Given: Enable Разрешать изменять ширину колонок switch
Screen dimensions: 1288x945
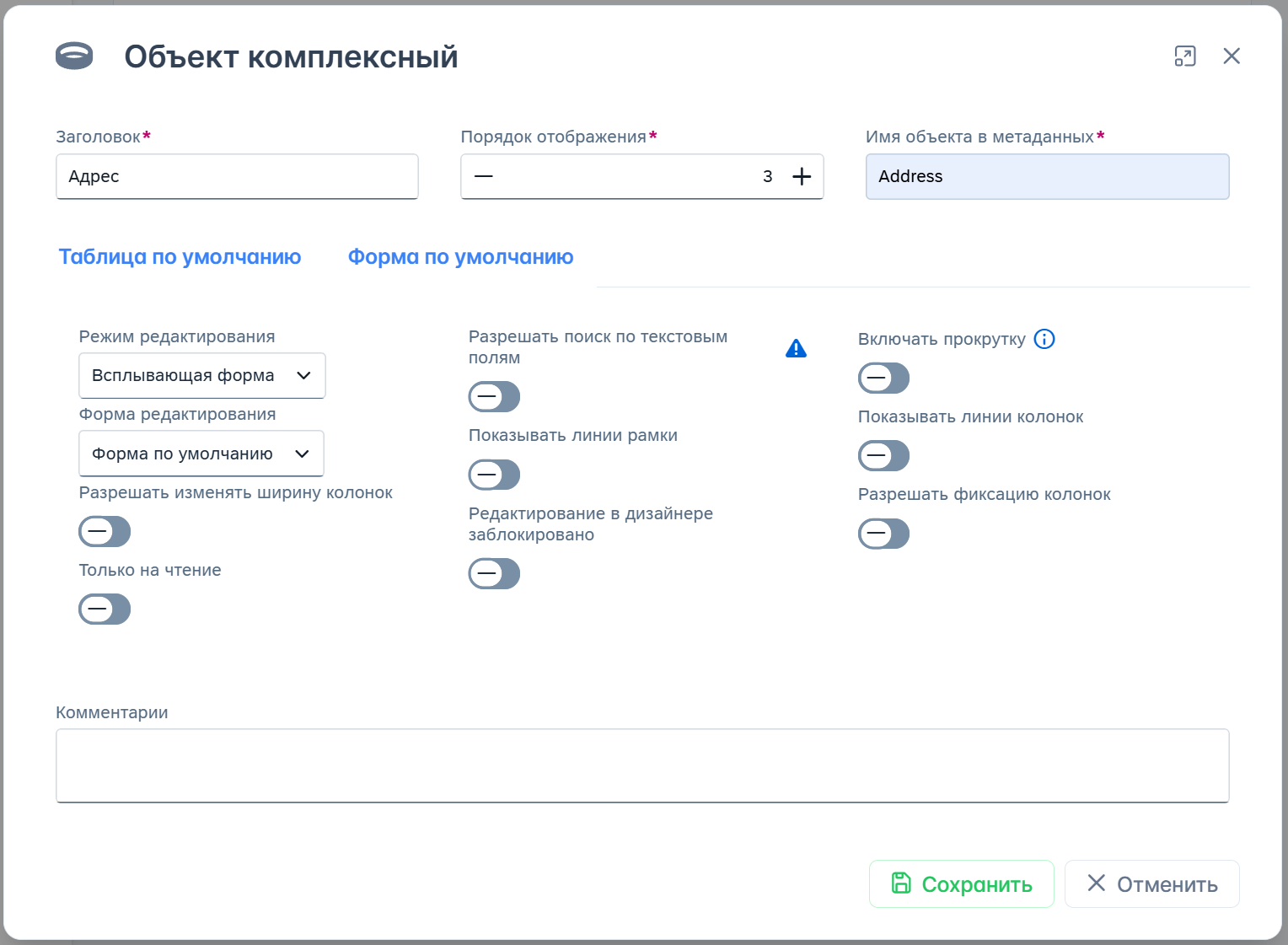Looking at the screenshot, I should tap(105, 531).
